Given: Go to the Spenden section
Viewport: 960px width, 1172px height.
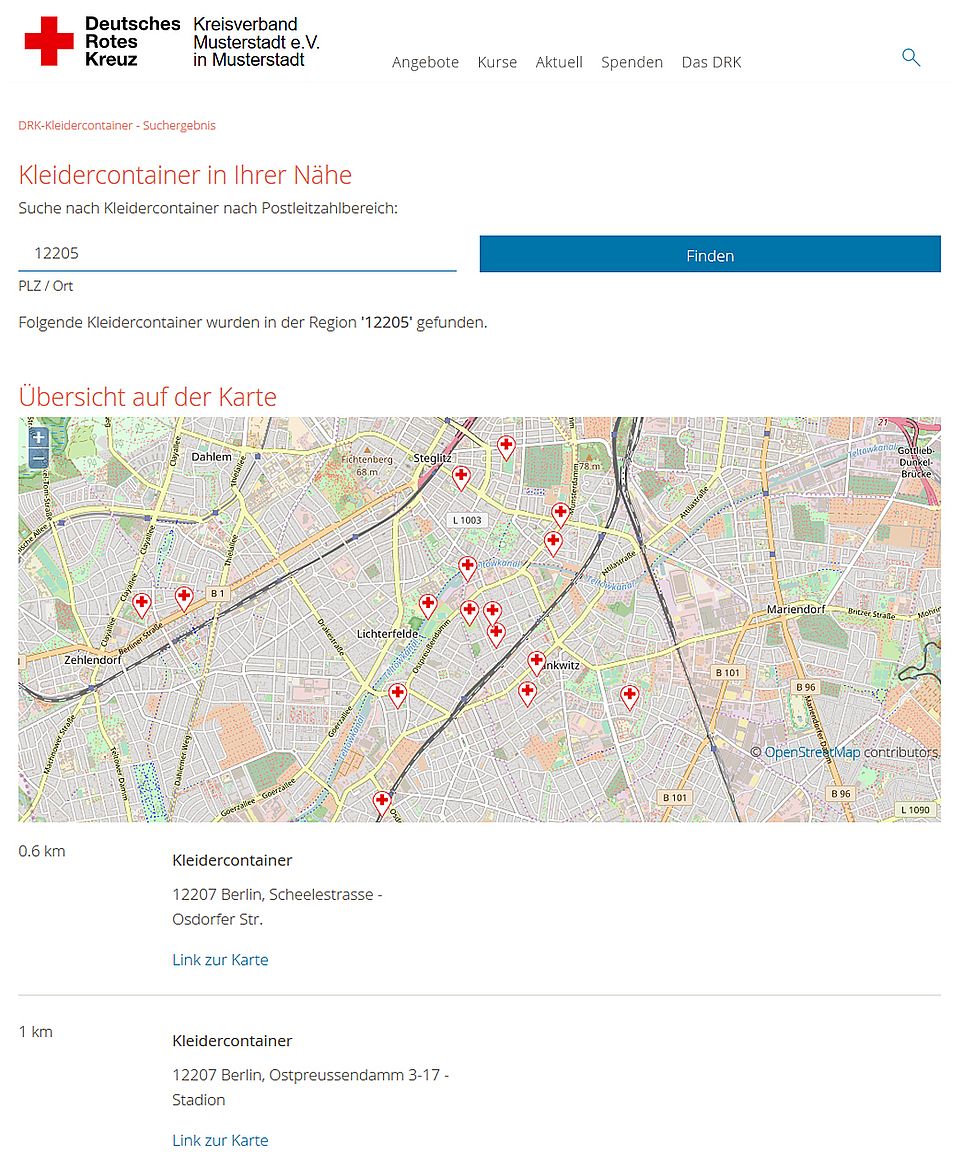Looking at the screenshot, I should (631, 62).
